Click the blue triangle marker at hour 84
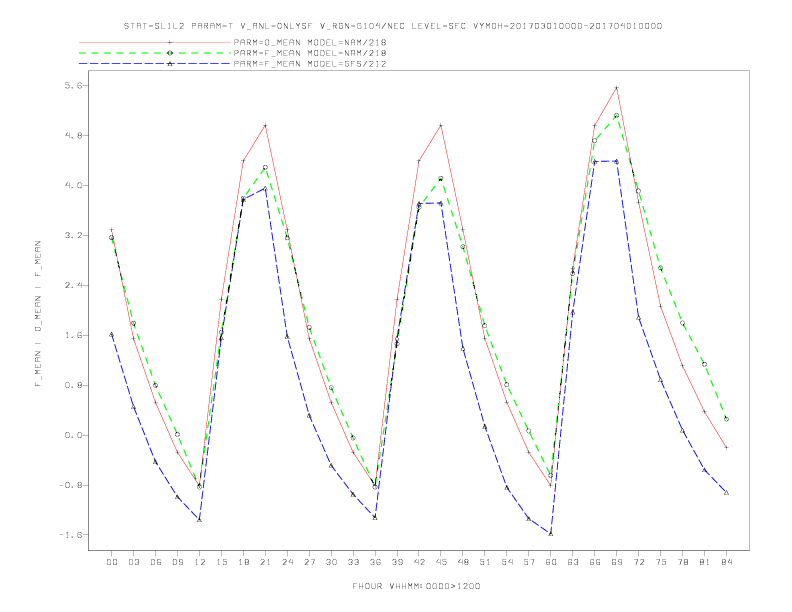The width and height of the screenshot is (792, 612). (x=726, y=492)
